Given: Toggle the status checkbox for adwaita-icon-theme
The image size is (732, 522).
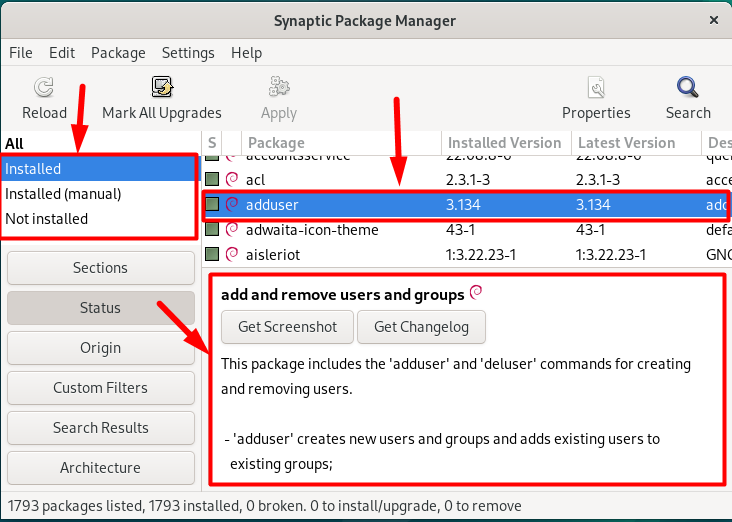Looking at the screenshot, I should pyautogui.click(x=212, y=229).
